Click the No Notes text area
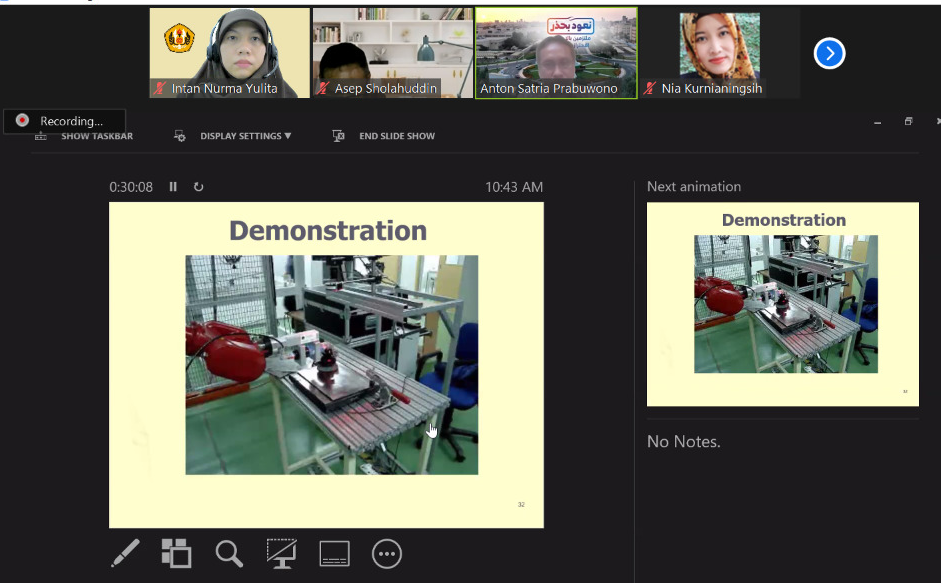941x583 pixels. click(x=684, y=442)
